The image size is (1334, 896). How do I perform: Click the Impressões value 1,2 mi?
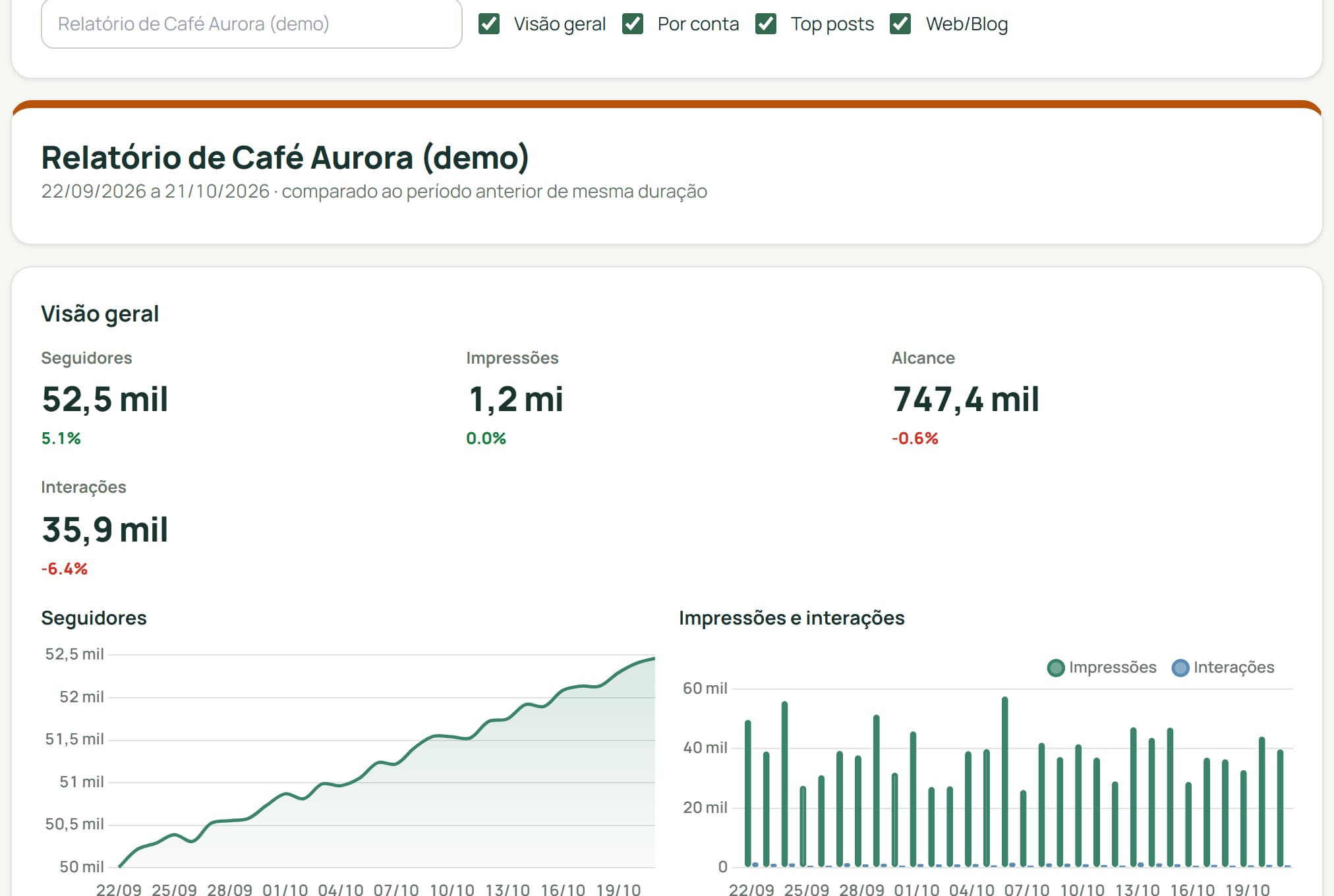click(x=515, y=399)
